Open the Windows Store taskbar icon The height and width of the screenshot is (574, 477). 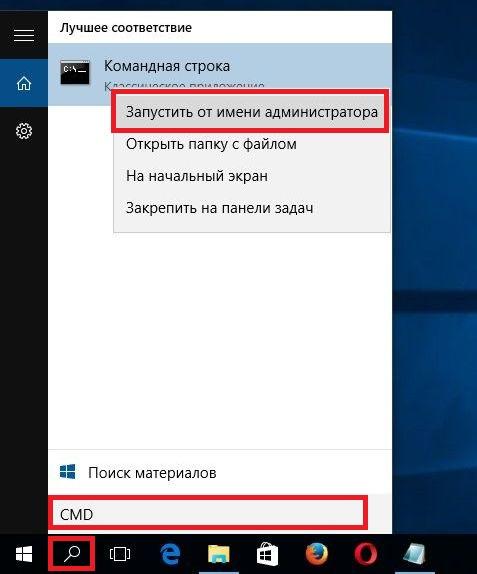tap(267, 554)
